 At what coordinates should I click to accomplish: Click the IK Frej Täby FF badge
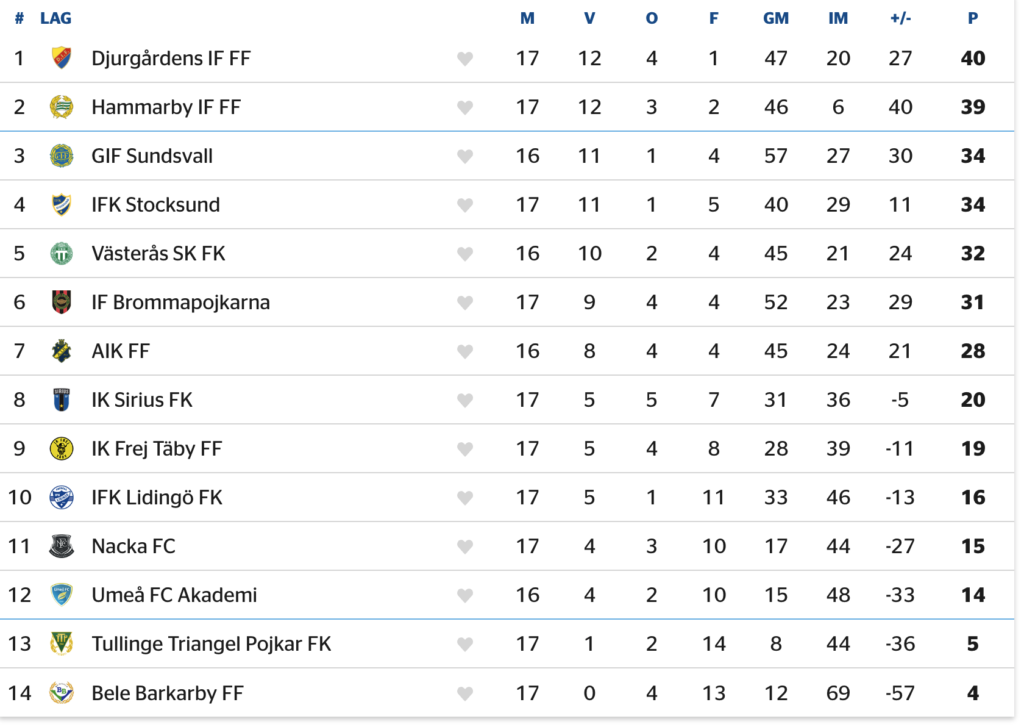click(62, 449)
